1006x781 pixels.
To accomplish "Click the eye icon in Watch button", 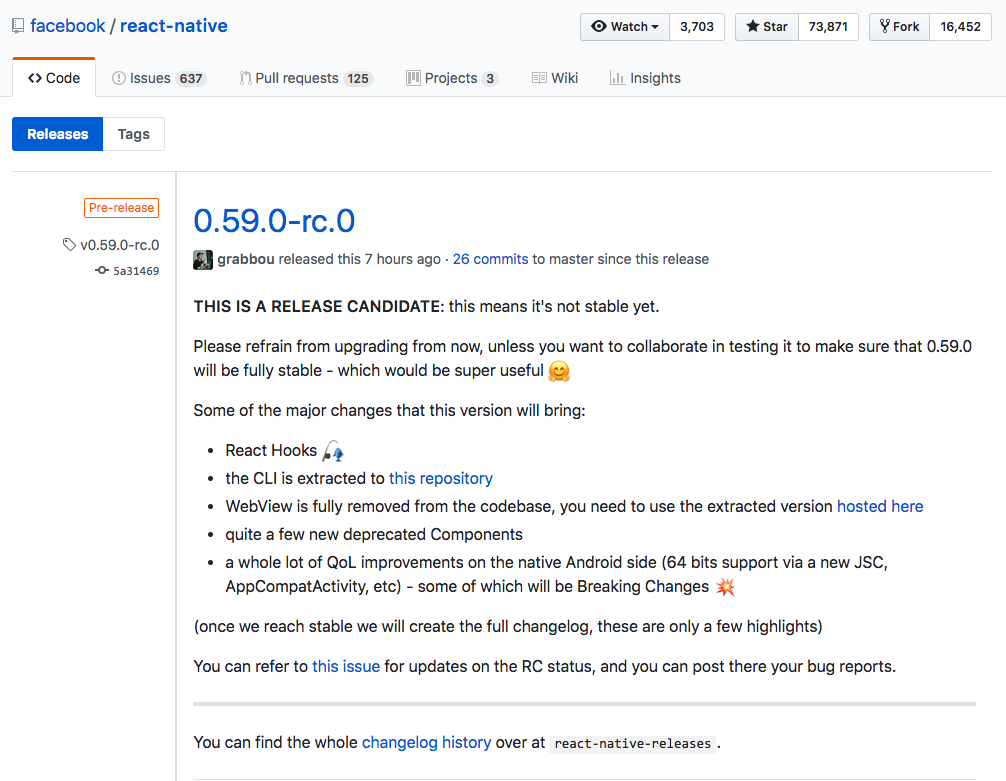I will [599, 26].
